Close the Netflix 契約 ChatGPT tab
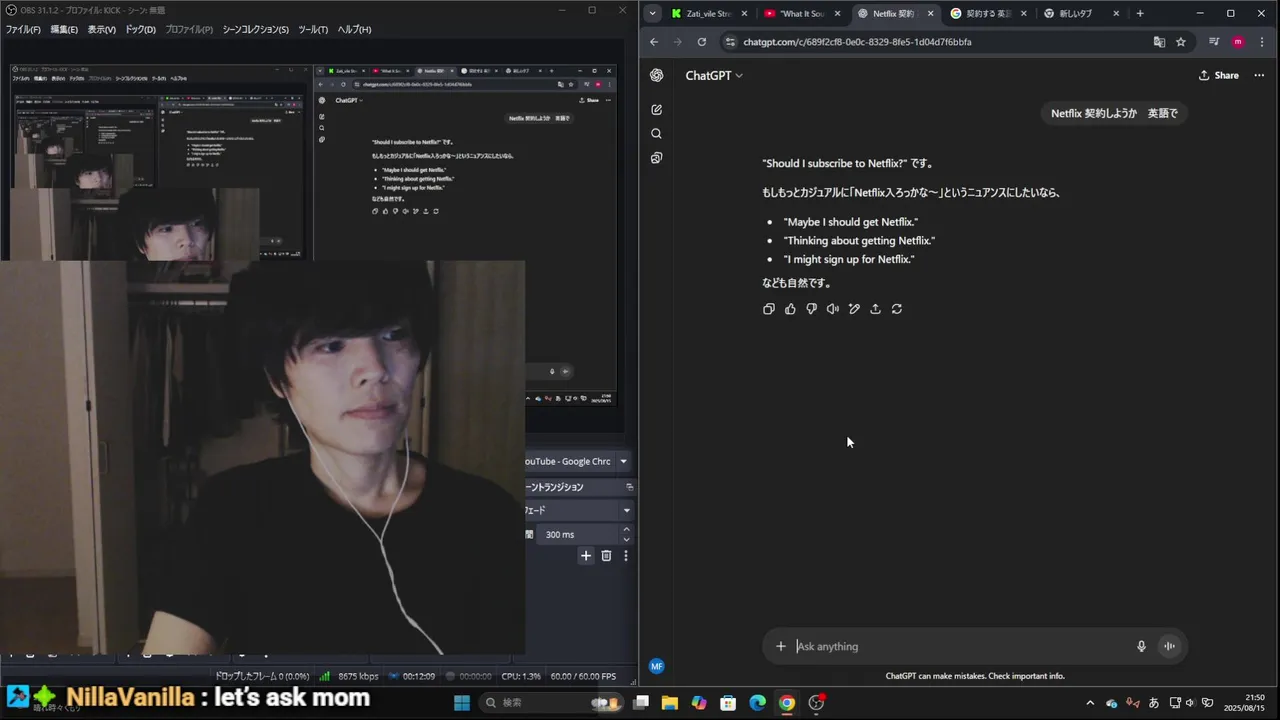1280x720 pixels. coord(930,14)
